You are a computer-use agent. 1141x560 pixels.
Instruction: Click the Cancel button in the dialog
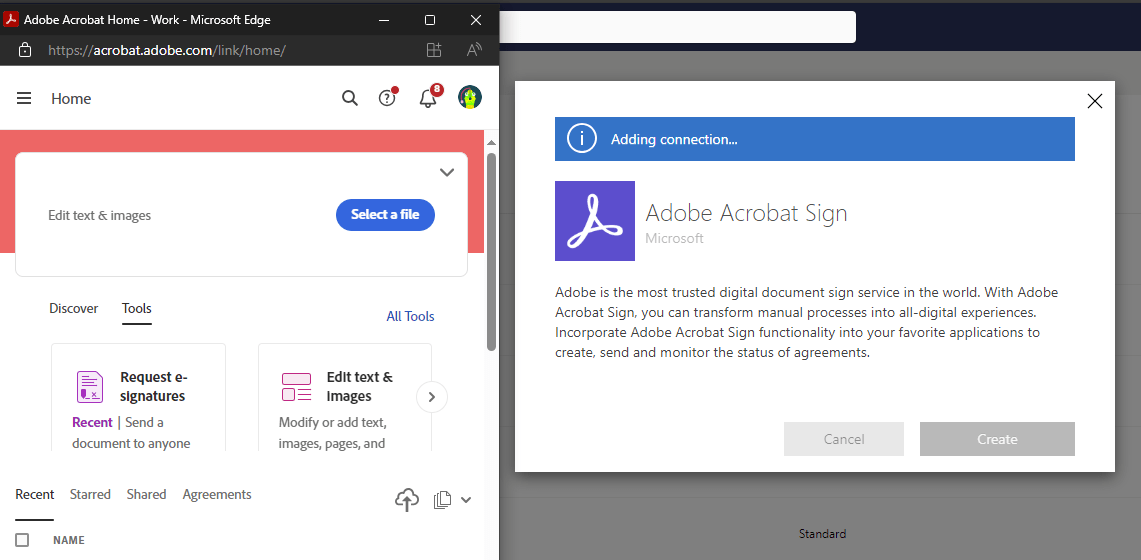(x=844, y=439)
